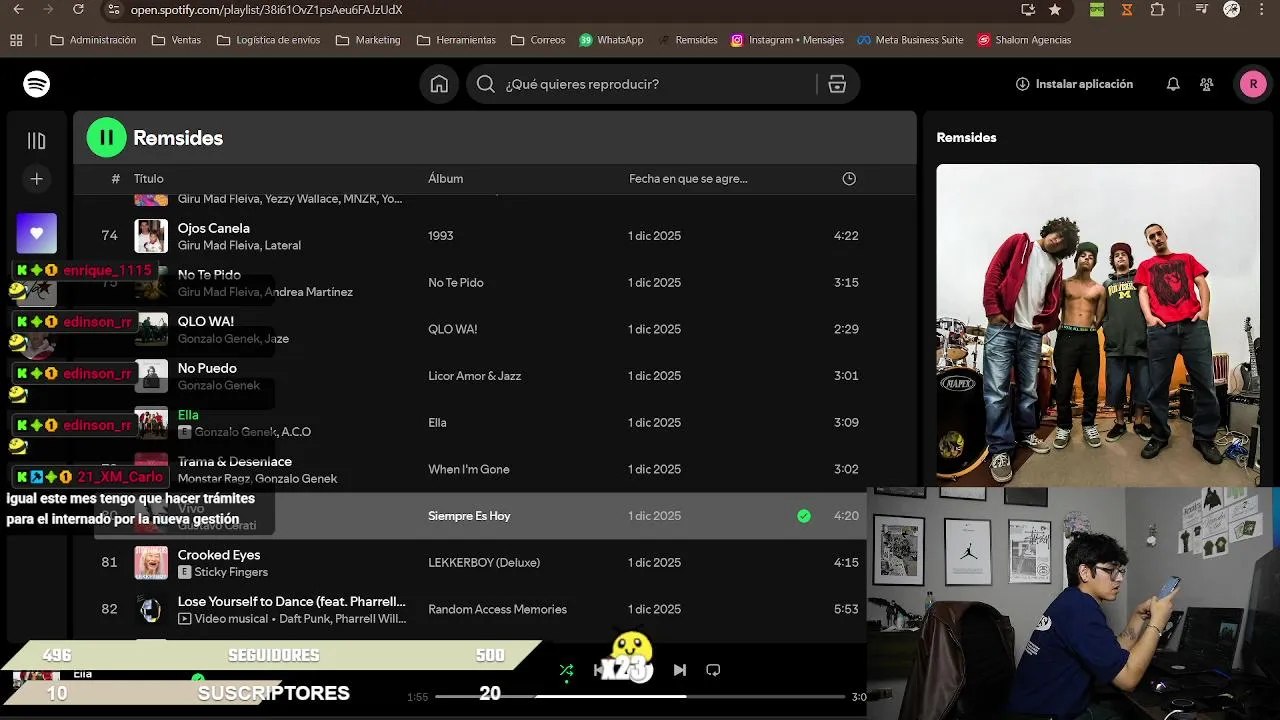Toggle repeat in the player bar
This screenshot has height=720, width=1280.
click(713, 670)
